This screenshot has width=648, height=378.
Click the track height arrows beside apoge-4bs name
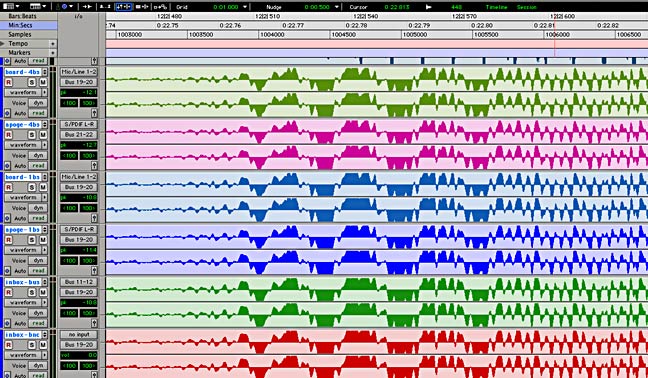[45, 125]
